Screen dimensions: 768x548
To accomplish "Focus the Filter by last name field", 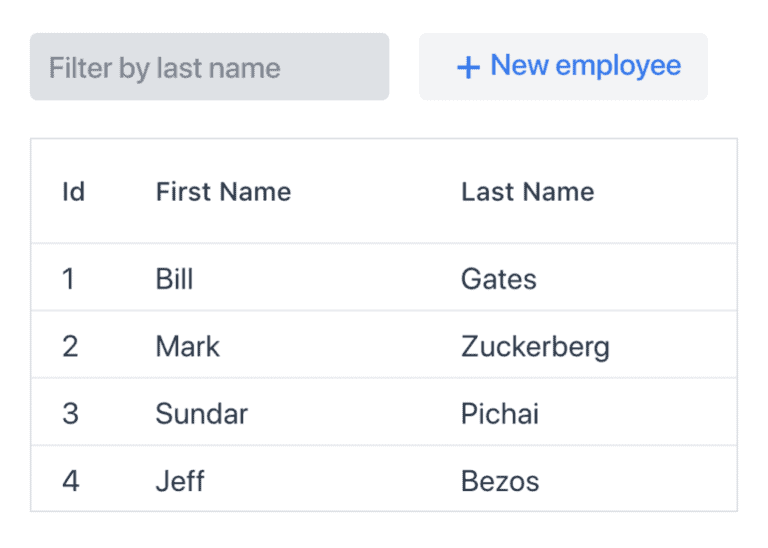I will click(x=209, y=67).
